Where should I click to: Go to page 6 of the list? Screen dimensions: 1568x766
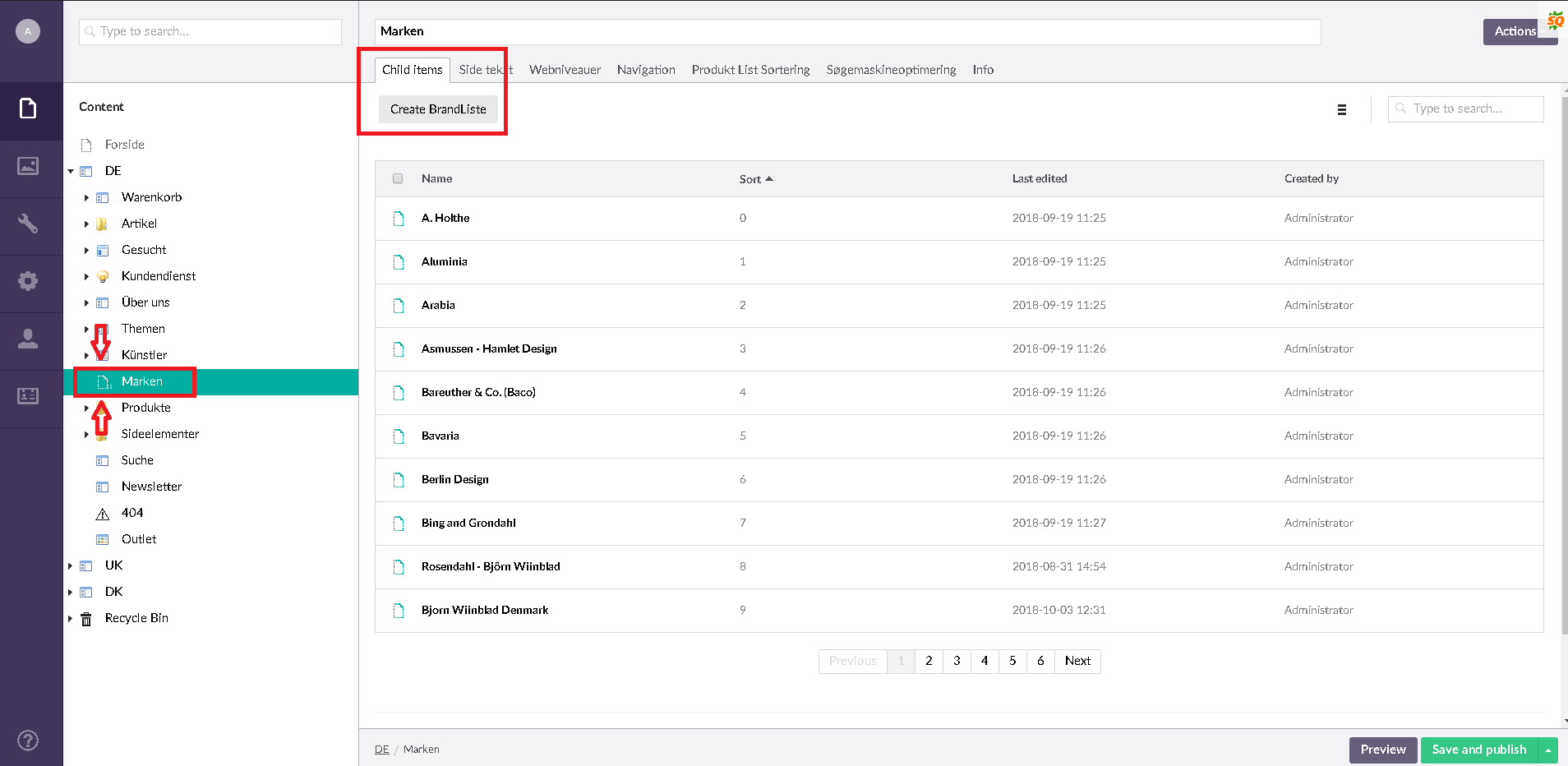1040,661
